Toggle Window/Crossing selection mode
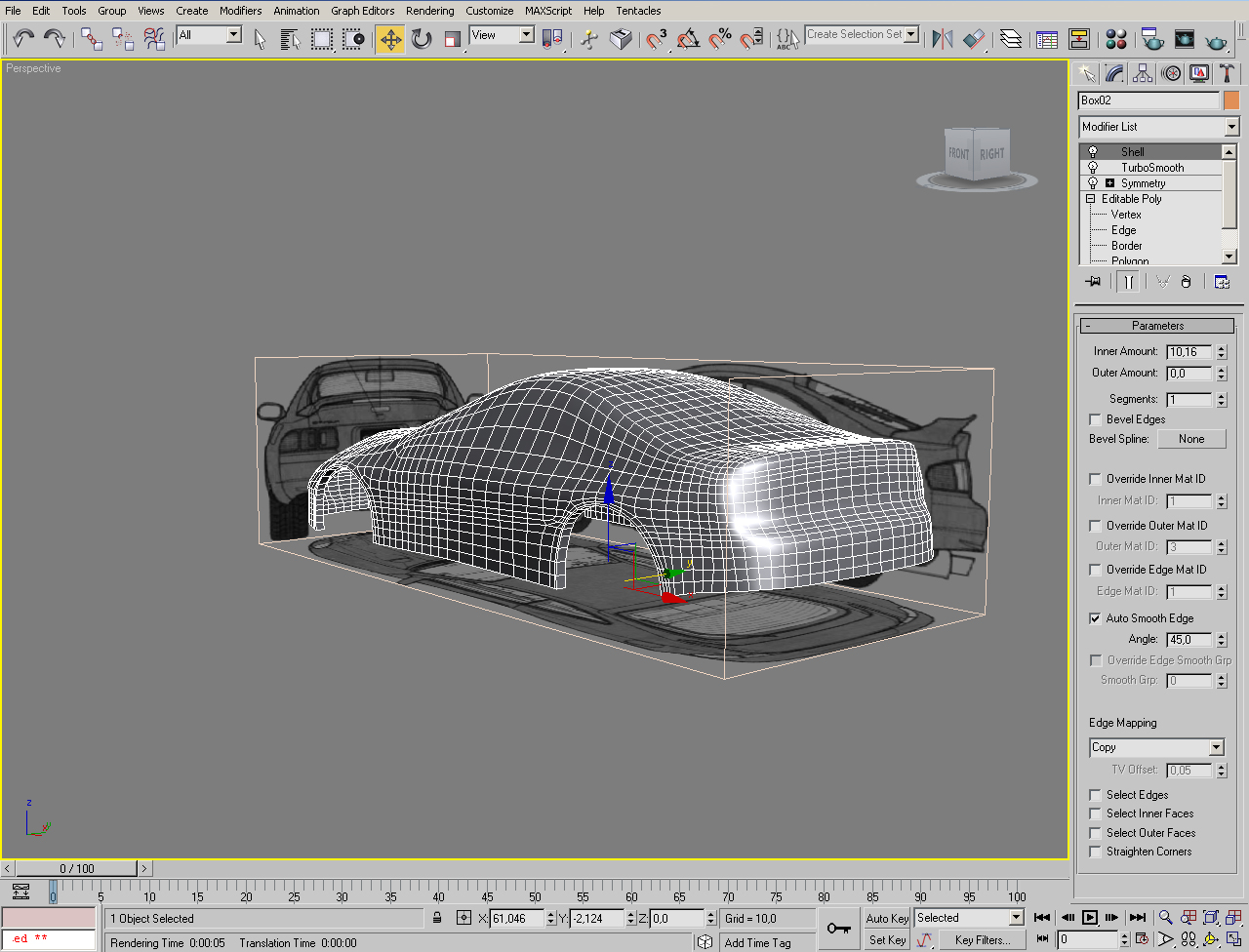This screenshot has height=952, width=1249. tap(353, 39)
